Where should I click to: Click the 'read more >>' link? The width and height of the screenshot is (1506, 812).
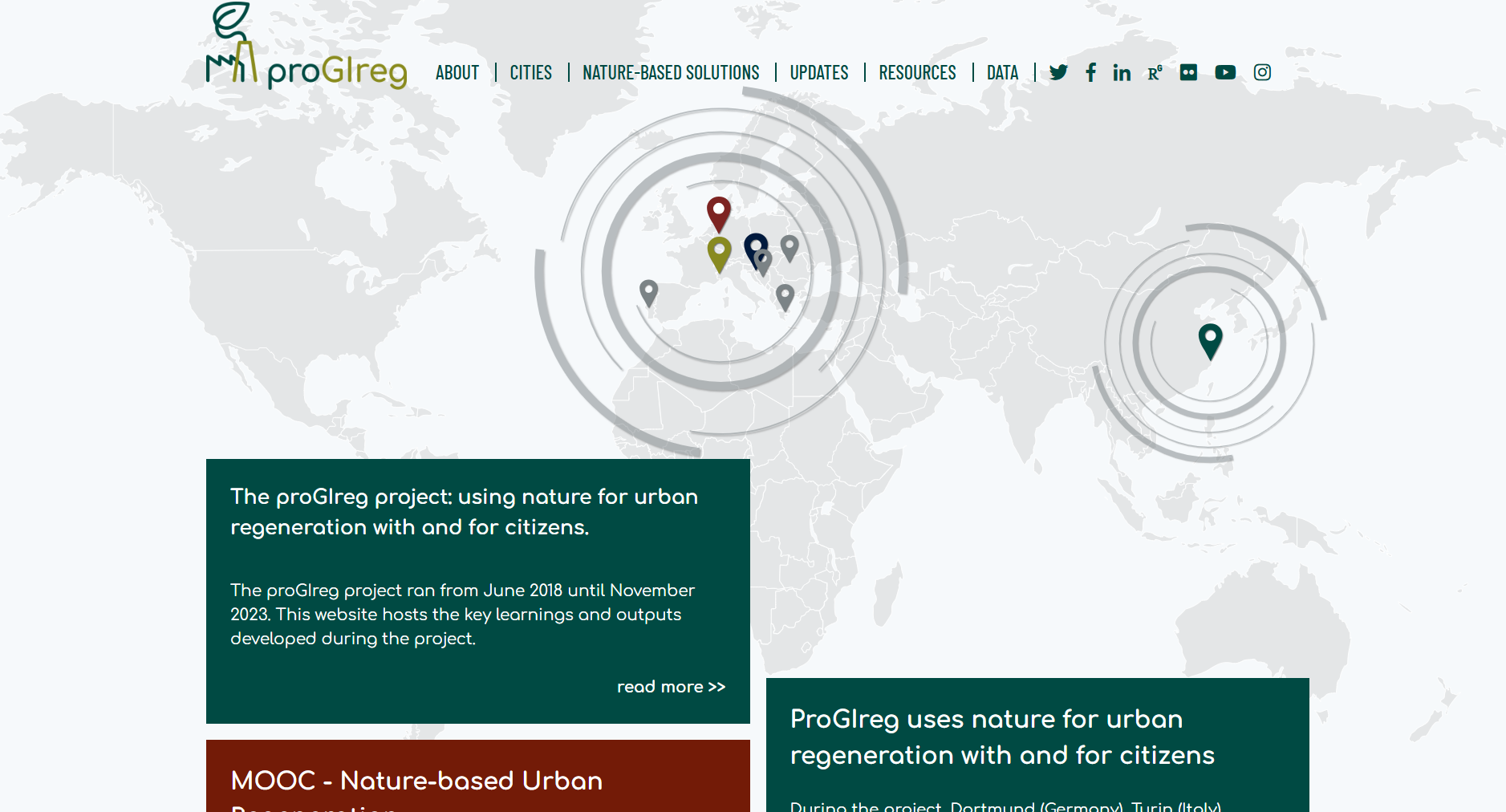[x=671, y=687]
